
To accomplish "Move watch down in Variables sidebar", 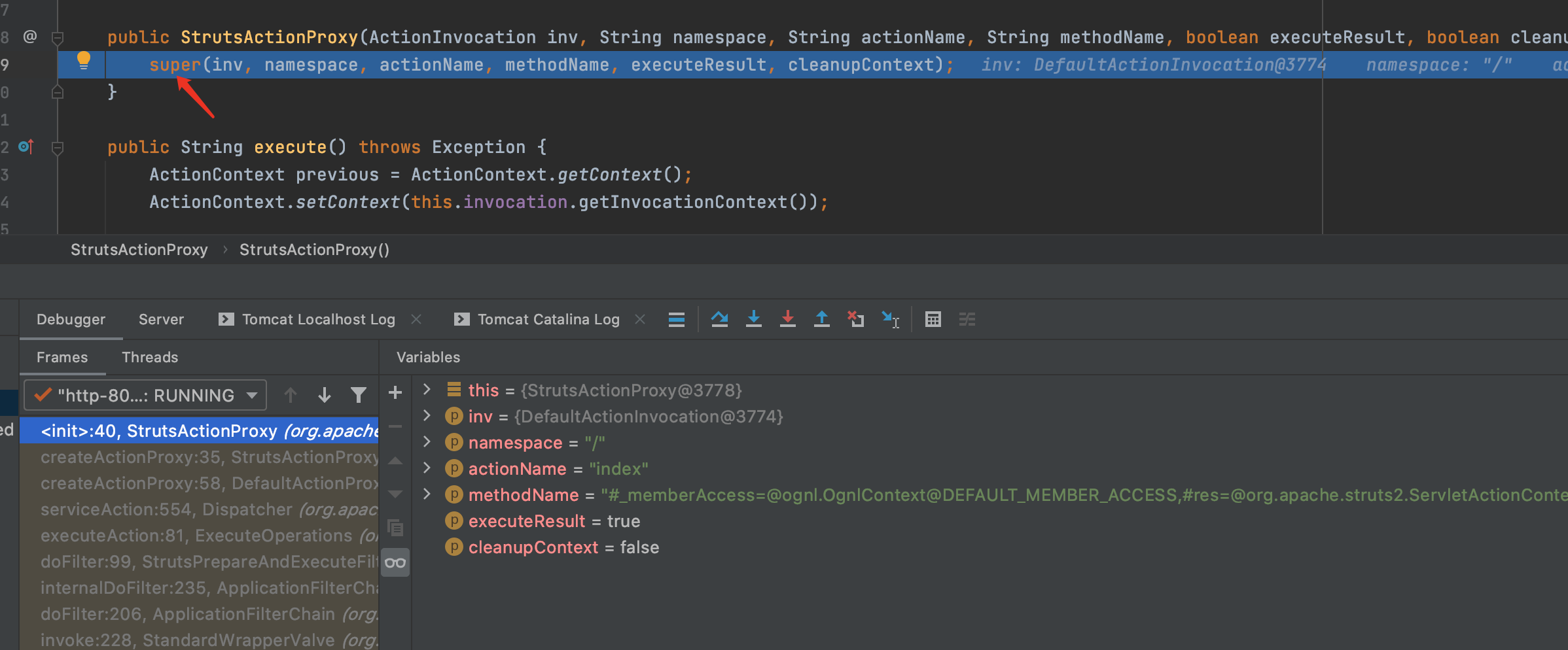I will (395, 494).
